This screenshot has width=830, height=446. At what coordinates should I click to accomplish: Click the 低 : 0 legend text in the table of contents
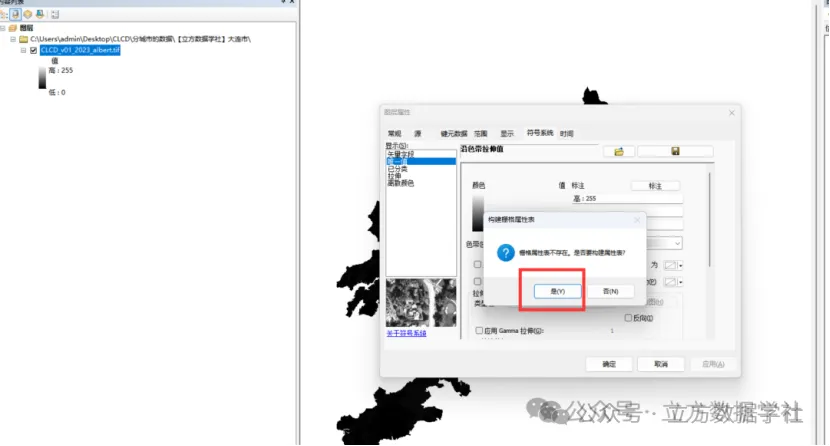(57, 93)
